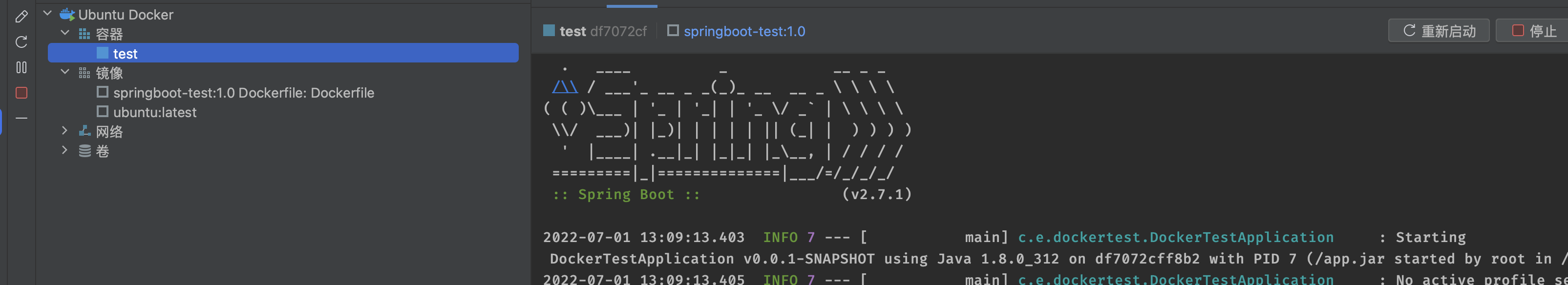This screenshot has width=1568, height=285.
Task: Click the refresh icon in left toolbar
Action: pyautogui.click(x=21, y=42)
